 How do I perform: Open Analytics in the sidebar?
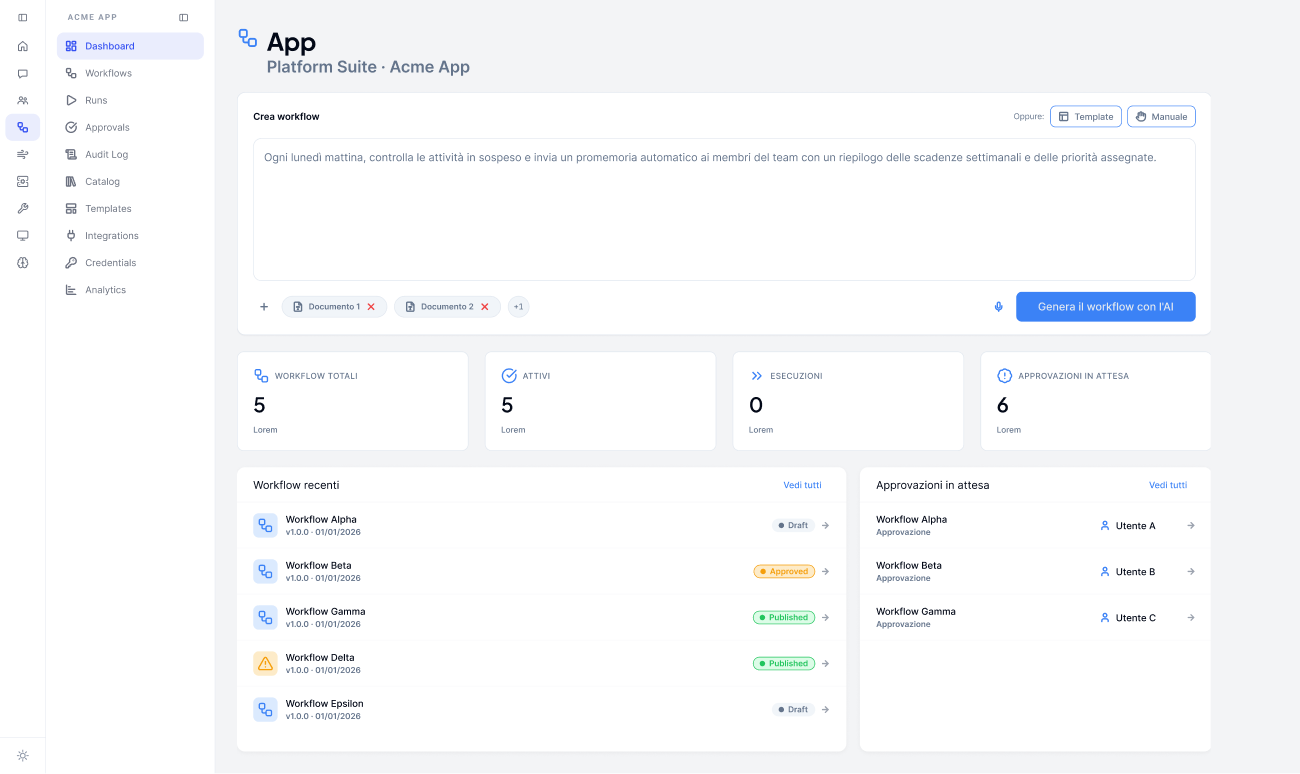(x=130, y=289)
